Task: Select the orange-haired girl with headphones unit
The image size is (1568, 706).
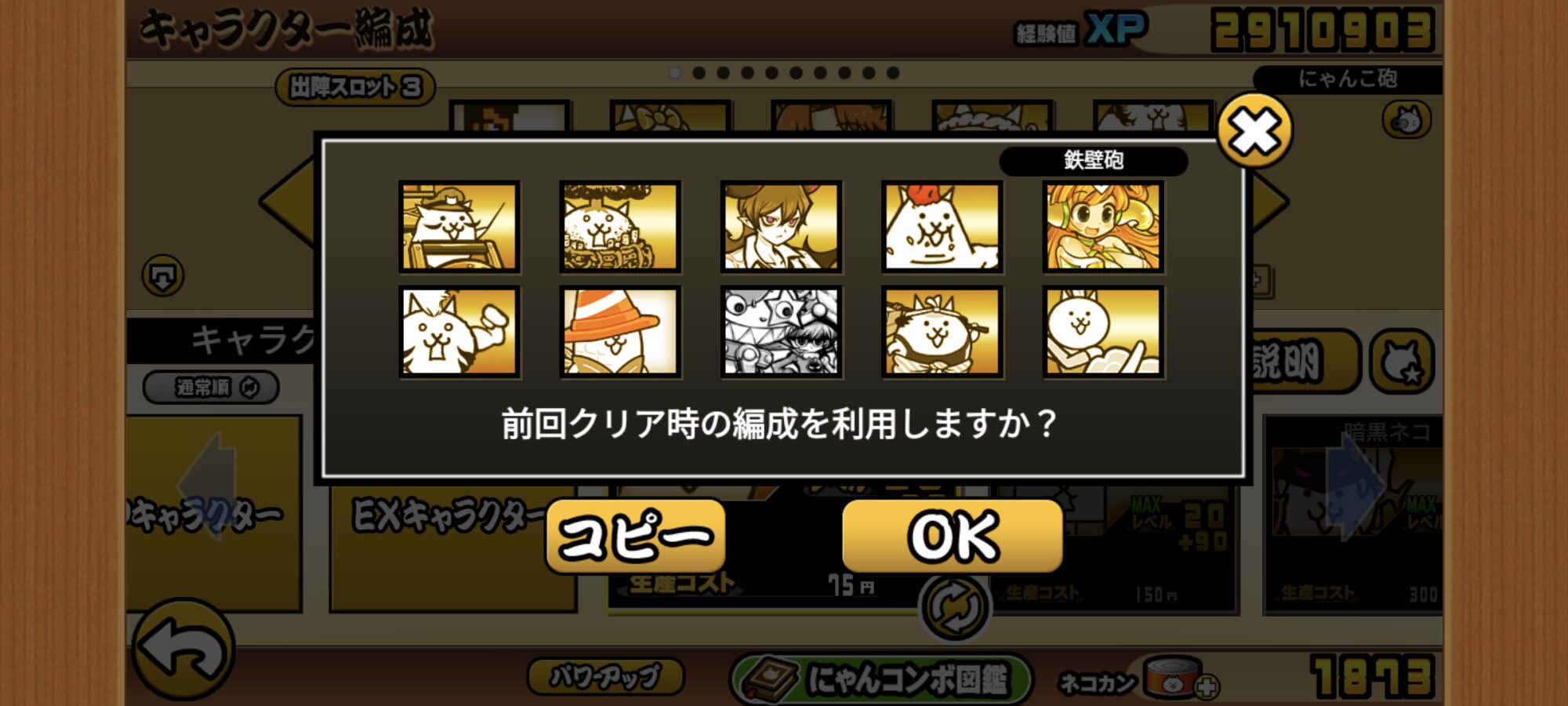Action: (1103, 227)
